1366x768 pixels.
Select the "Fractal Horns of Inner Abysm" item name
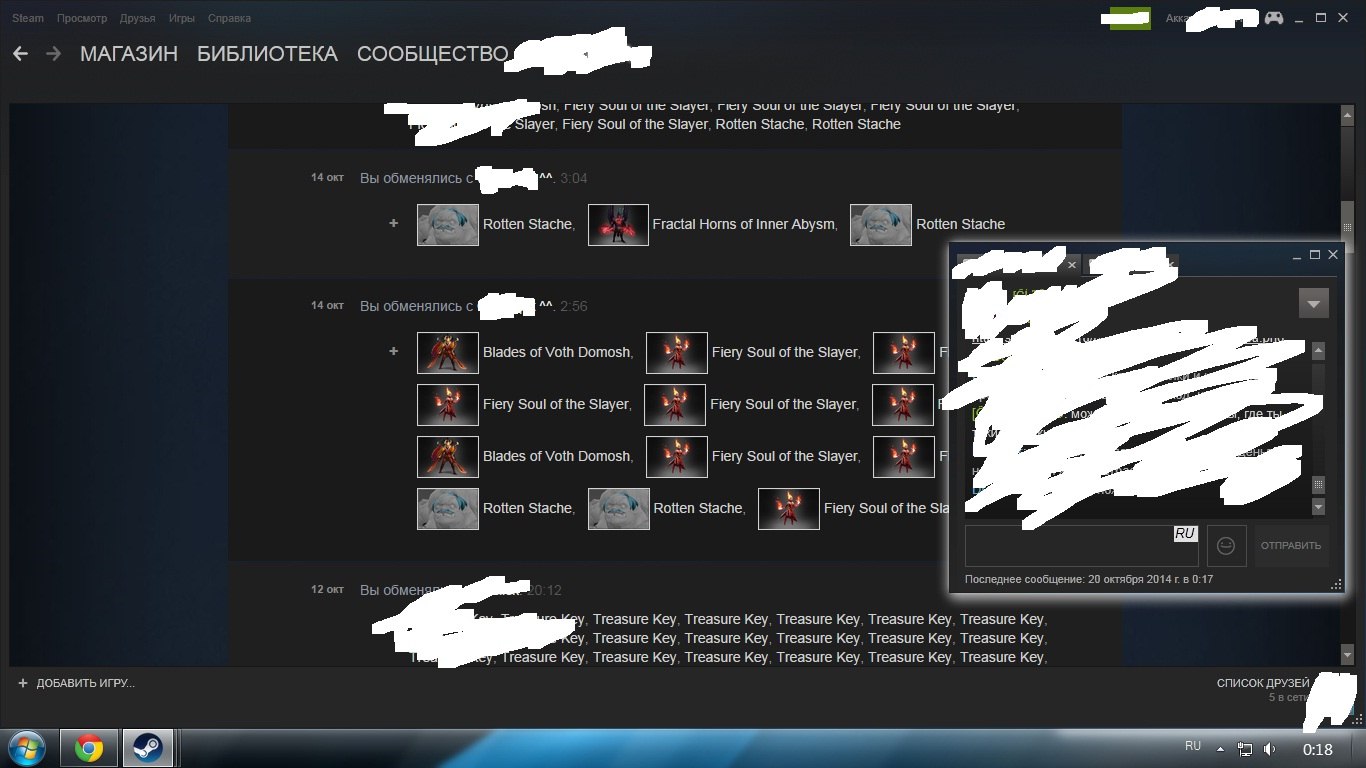[743, 224]
